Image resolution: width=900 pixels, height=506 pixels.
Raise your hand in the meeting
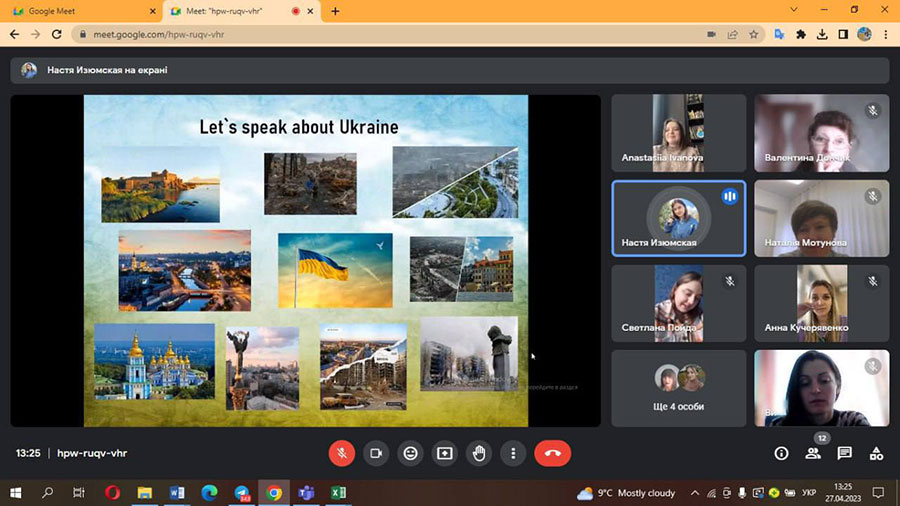pos(479,453)
